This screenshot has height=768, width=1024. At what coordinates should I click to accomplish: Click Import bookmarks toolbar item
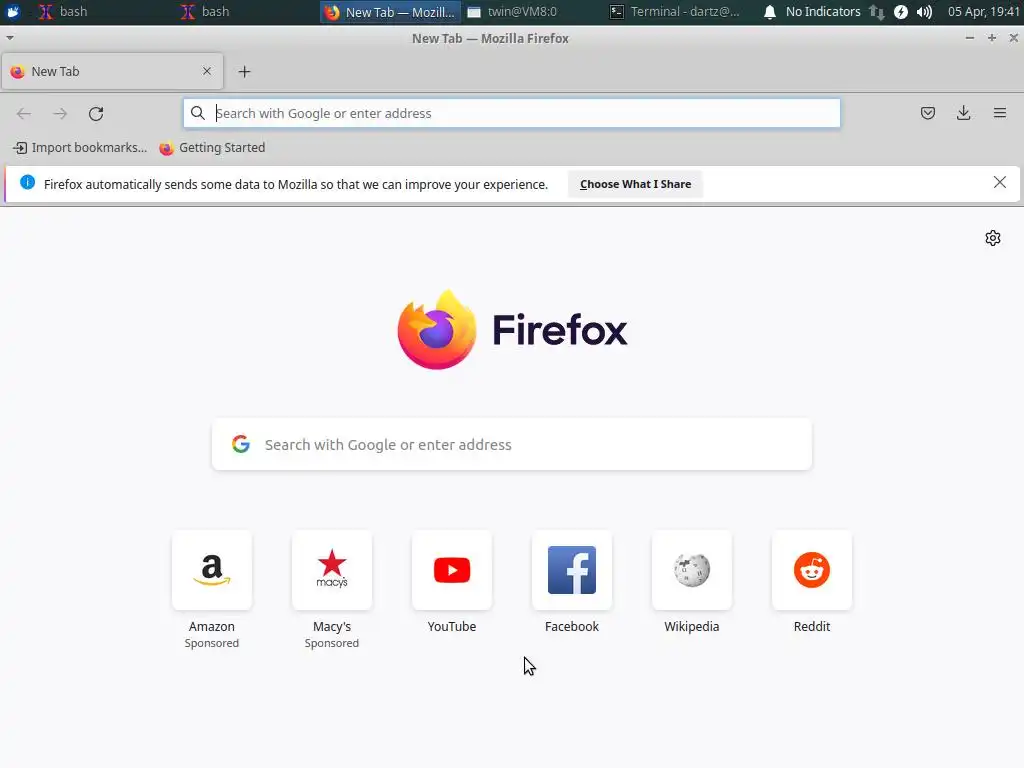(80, 148)
